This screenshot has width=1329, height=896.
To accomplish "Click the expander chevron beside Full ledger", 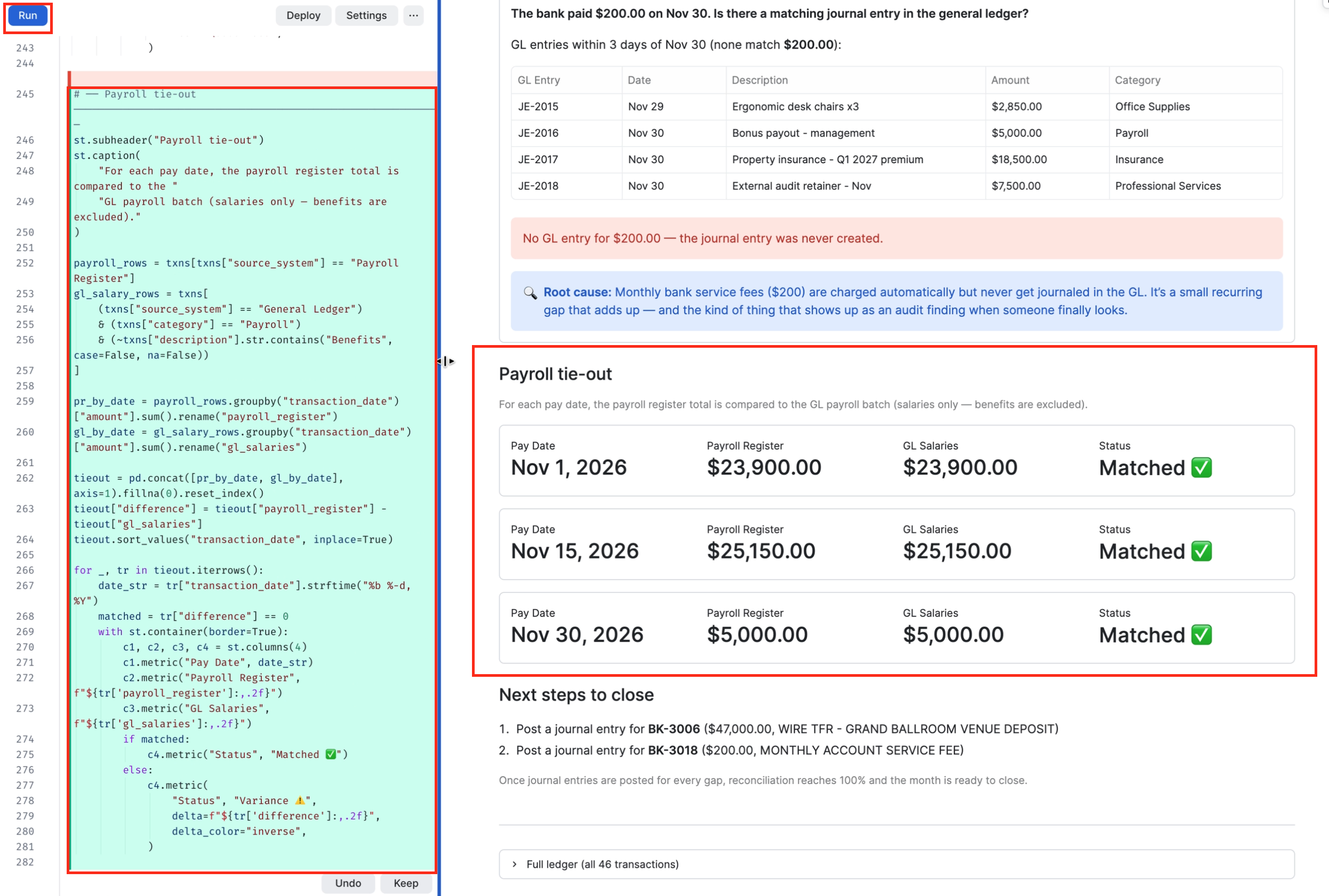I will click(x=515, y=865).
